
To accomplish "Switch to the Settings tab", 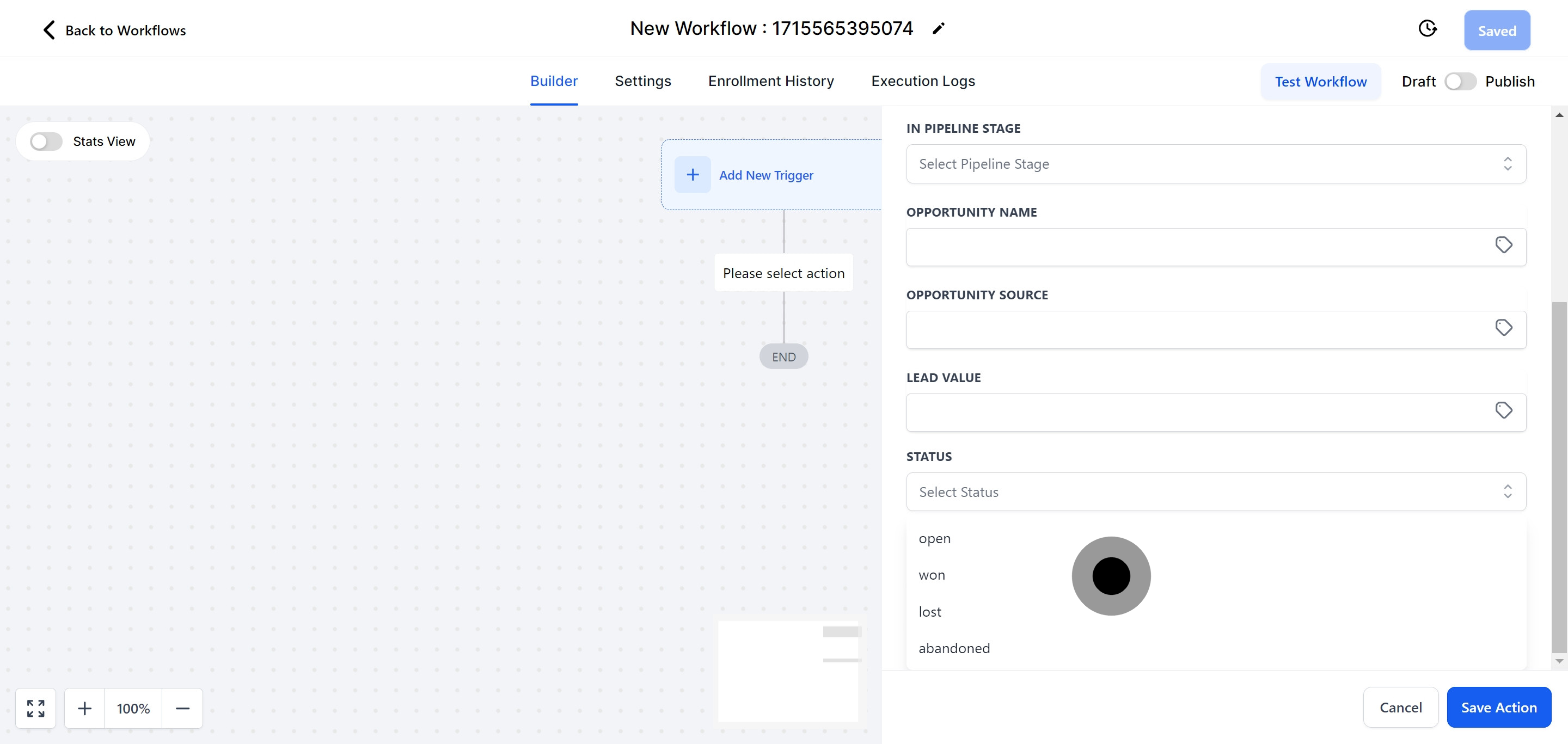I will click(x=643, y=81).
